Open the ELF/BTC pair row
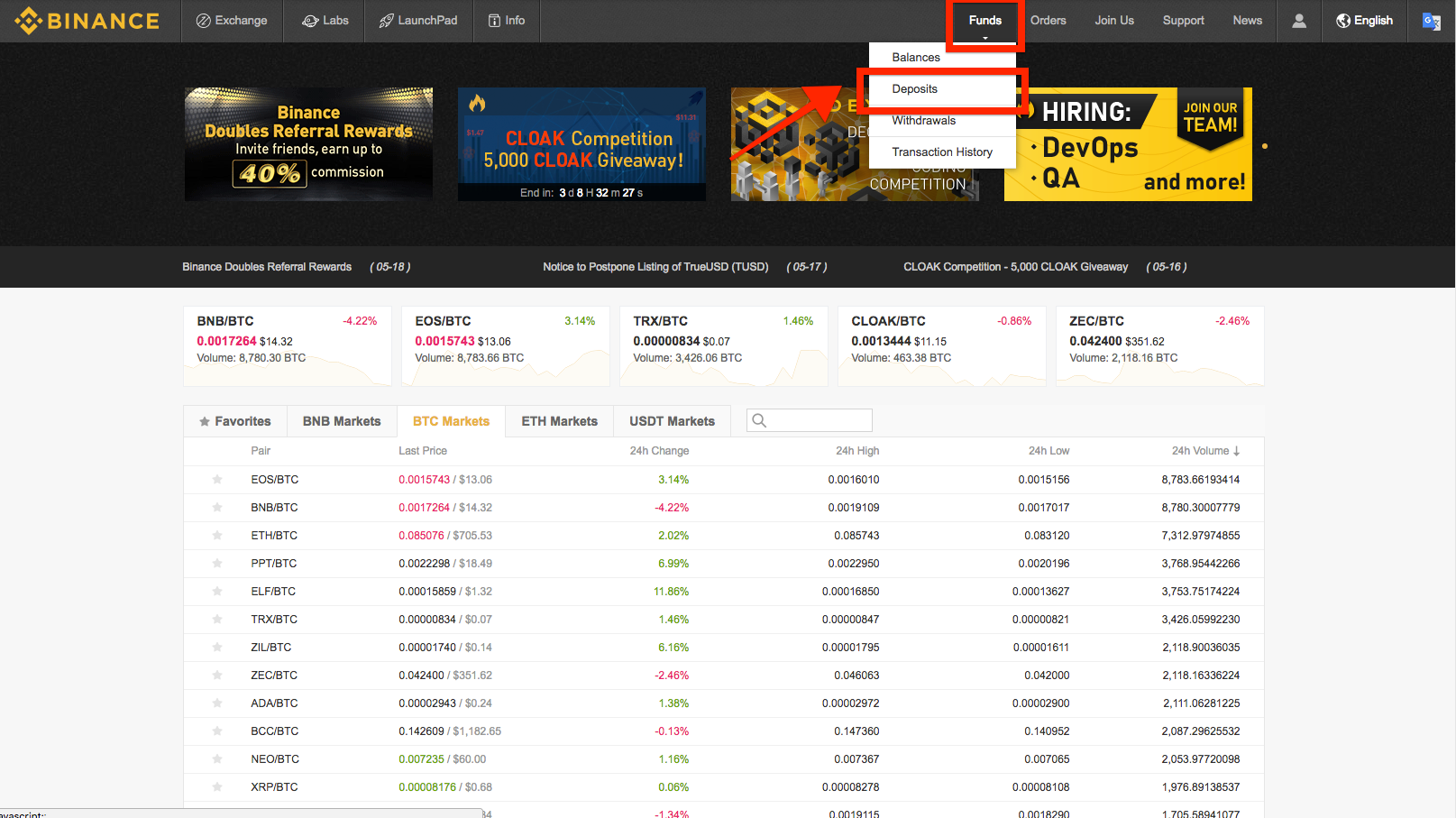Viewport: 1456px width, 818px height. [x=724, y=592]
